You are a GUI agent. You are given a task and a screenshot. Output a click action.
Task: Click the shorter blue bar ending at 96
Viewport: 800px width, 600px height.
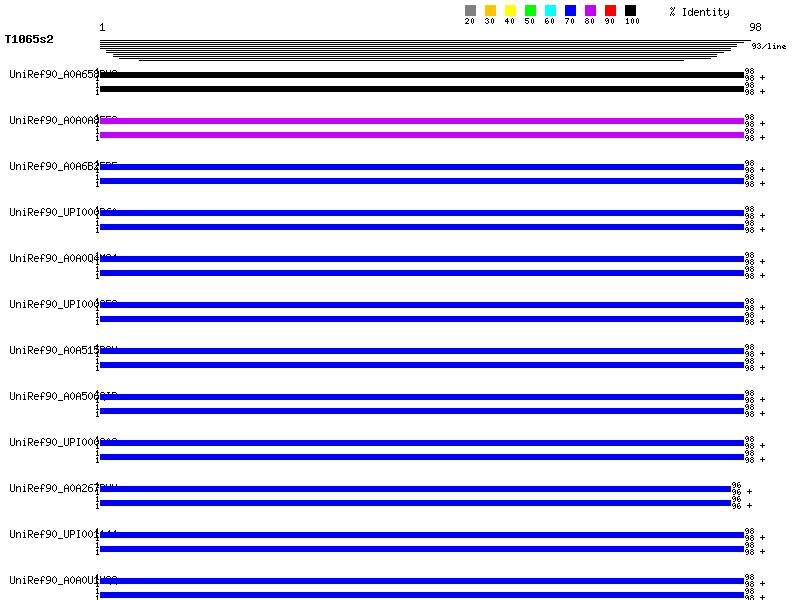pos(415,489)
